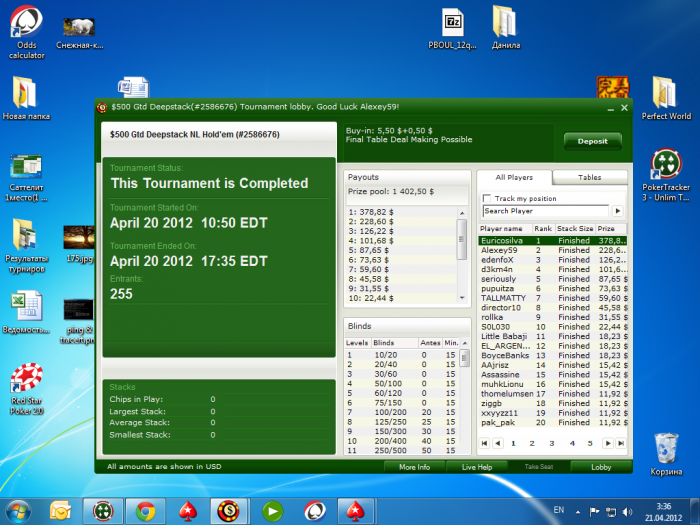This screenshot has height=525, width=700.
Task: Click the Blinds list scroll up arrow
Action: 465,343
